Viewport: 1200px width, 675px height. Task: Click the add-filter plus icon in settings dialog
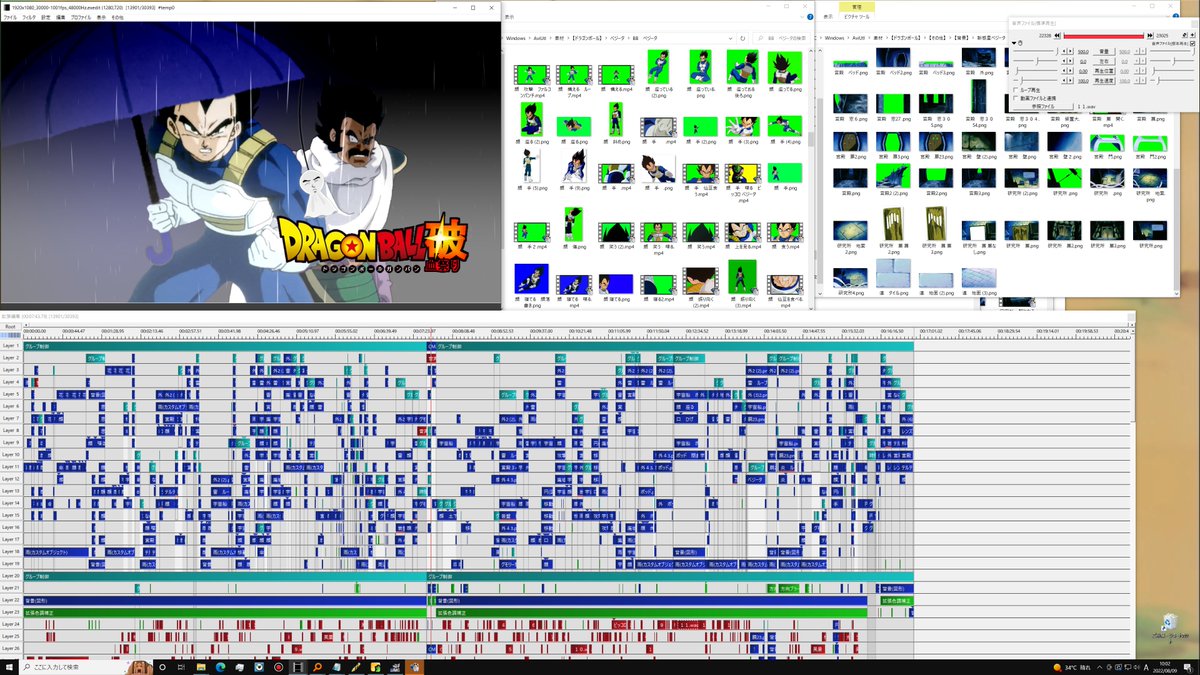tap(1192, 35)
